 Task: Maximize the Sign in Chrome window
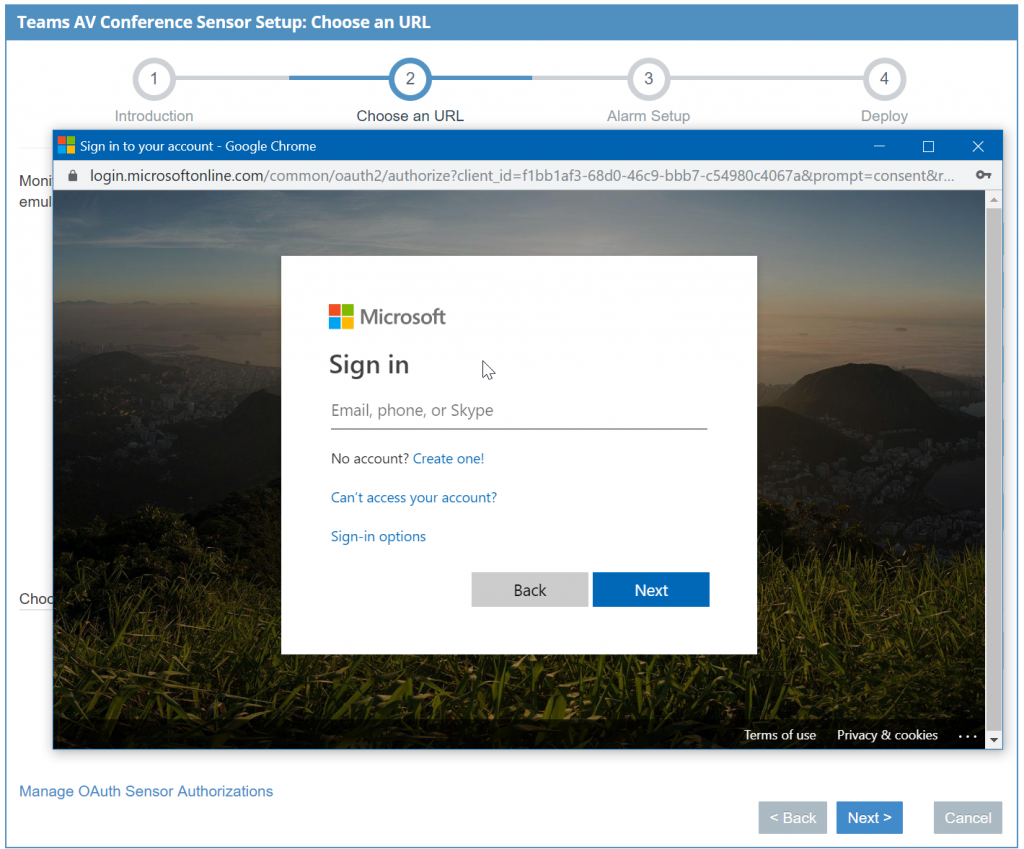point(928,146)
